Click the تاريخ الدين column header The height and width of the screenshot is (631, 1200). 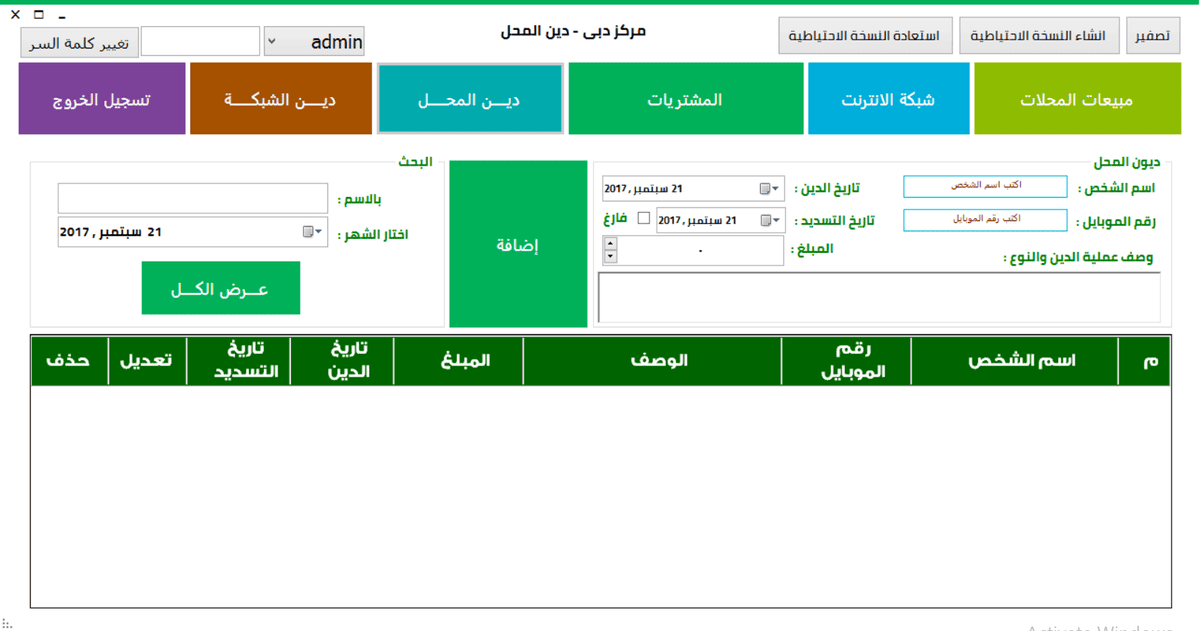342,361
